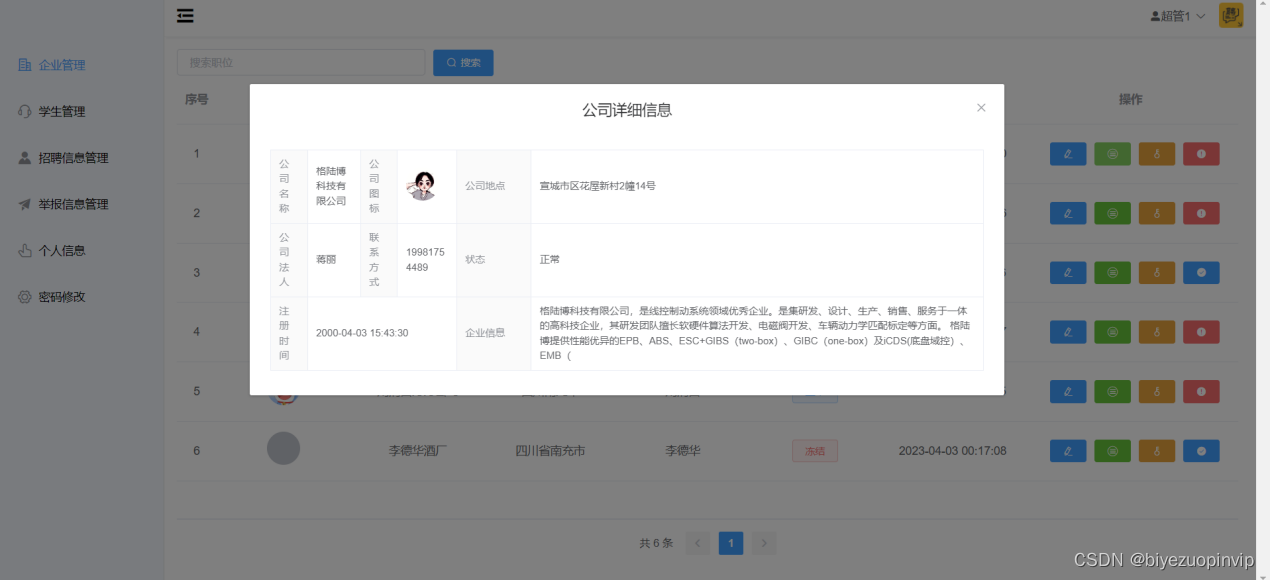Click the blue checkmark icon for 李德华酒厂
This screenshot has height=580, width=1270.
click(1201, 451)
